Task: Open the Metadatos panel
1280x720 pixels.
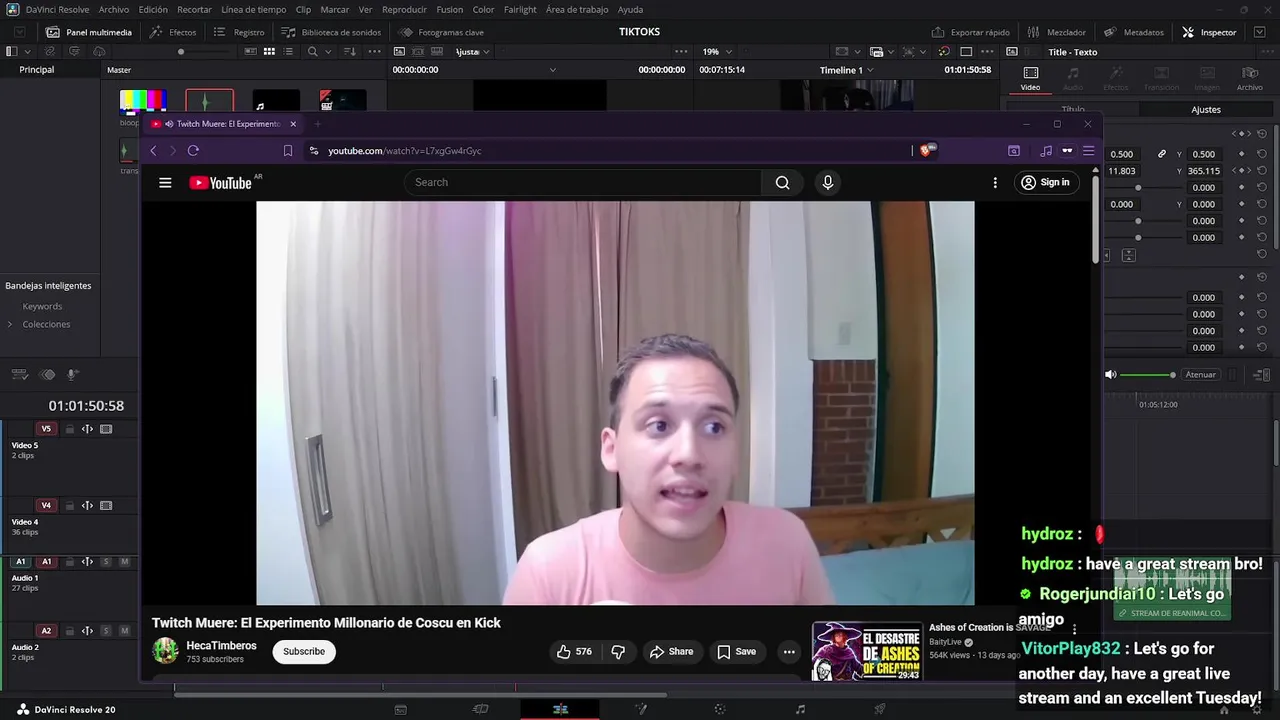Action: (1134, 32)
